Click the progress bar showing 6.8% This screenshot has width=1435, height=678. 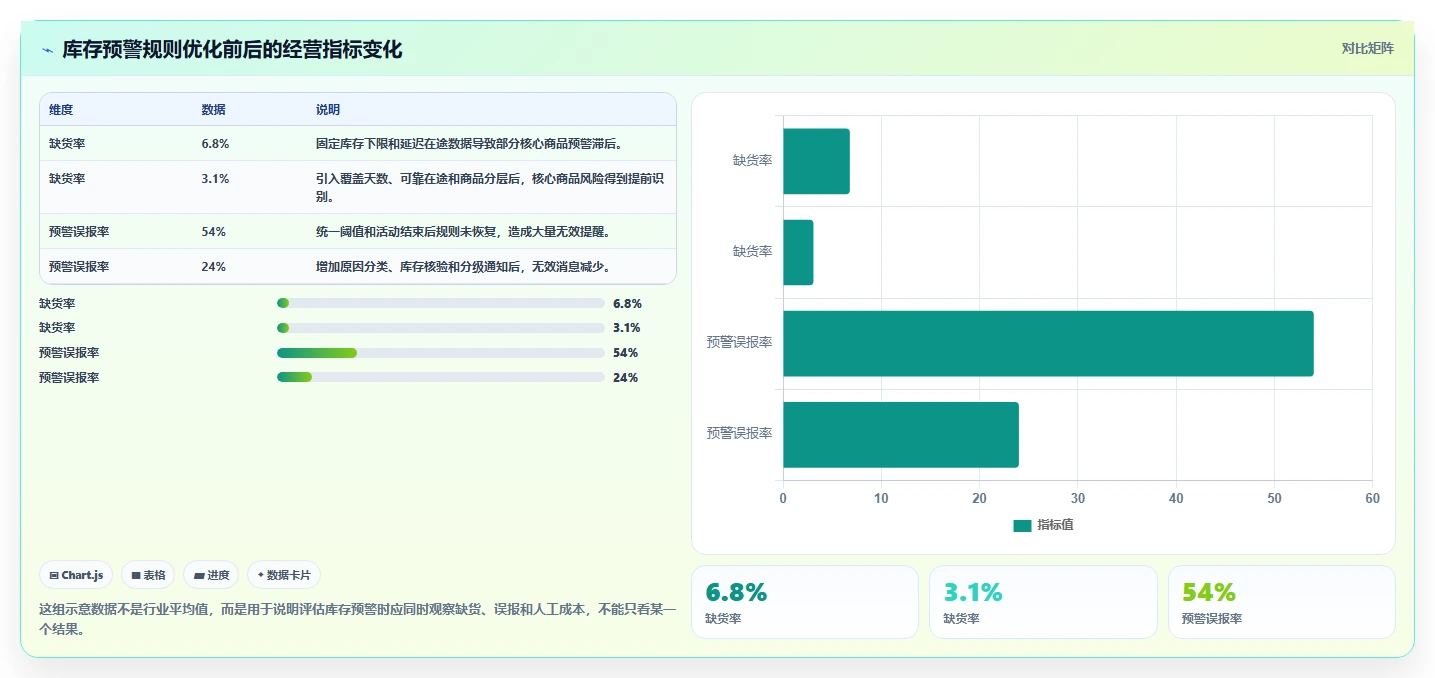pyautogui.click(x=441, y=303)
